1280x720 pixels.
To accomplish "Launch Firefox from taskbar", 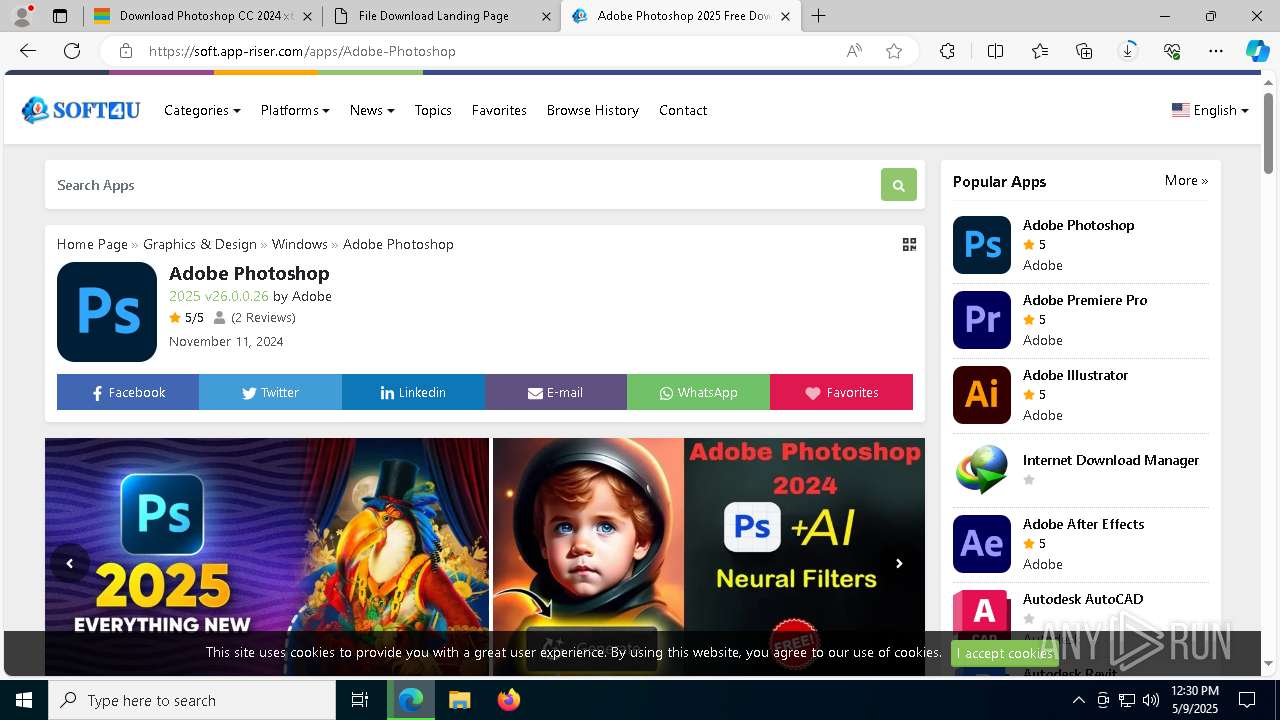I will click(x=509, y=700).
